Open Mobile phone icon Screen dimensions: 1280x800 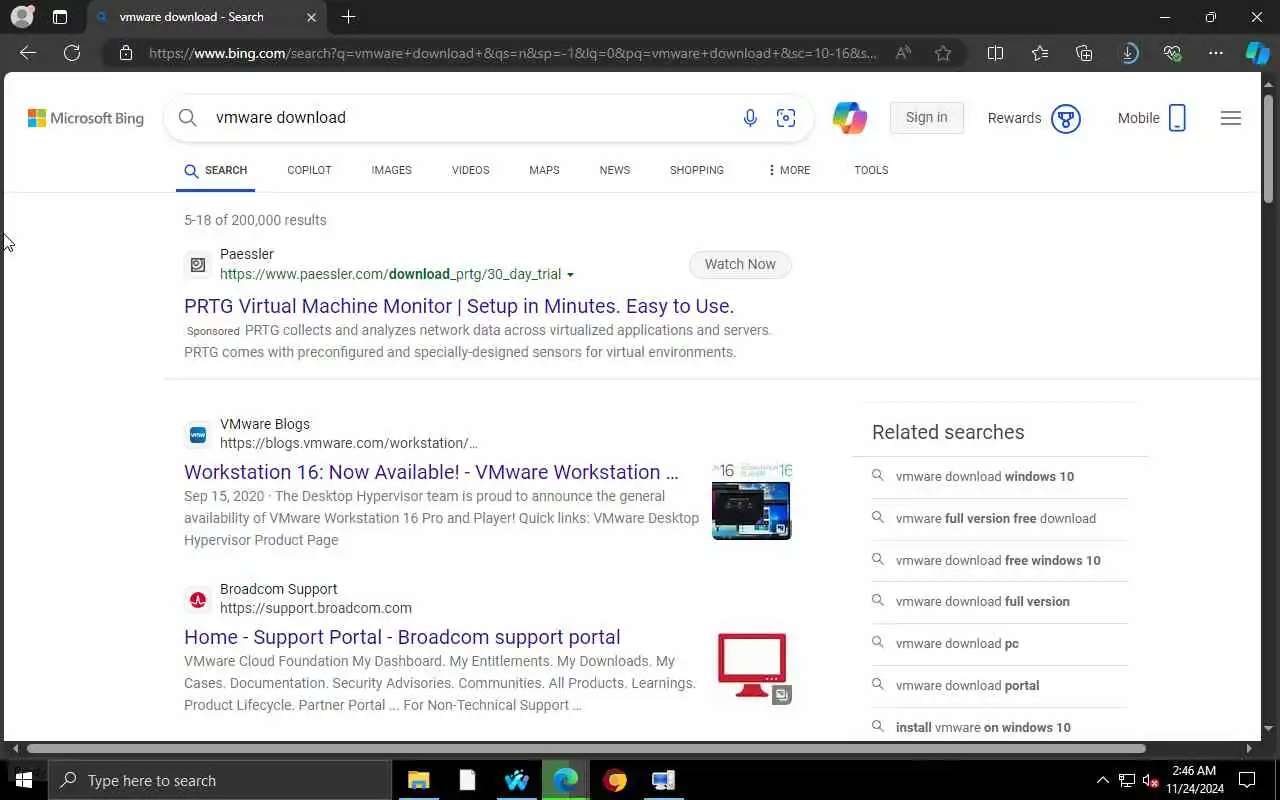click(x=1177, y=118)
